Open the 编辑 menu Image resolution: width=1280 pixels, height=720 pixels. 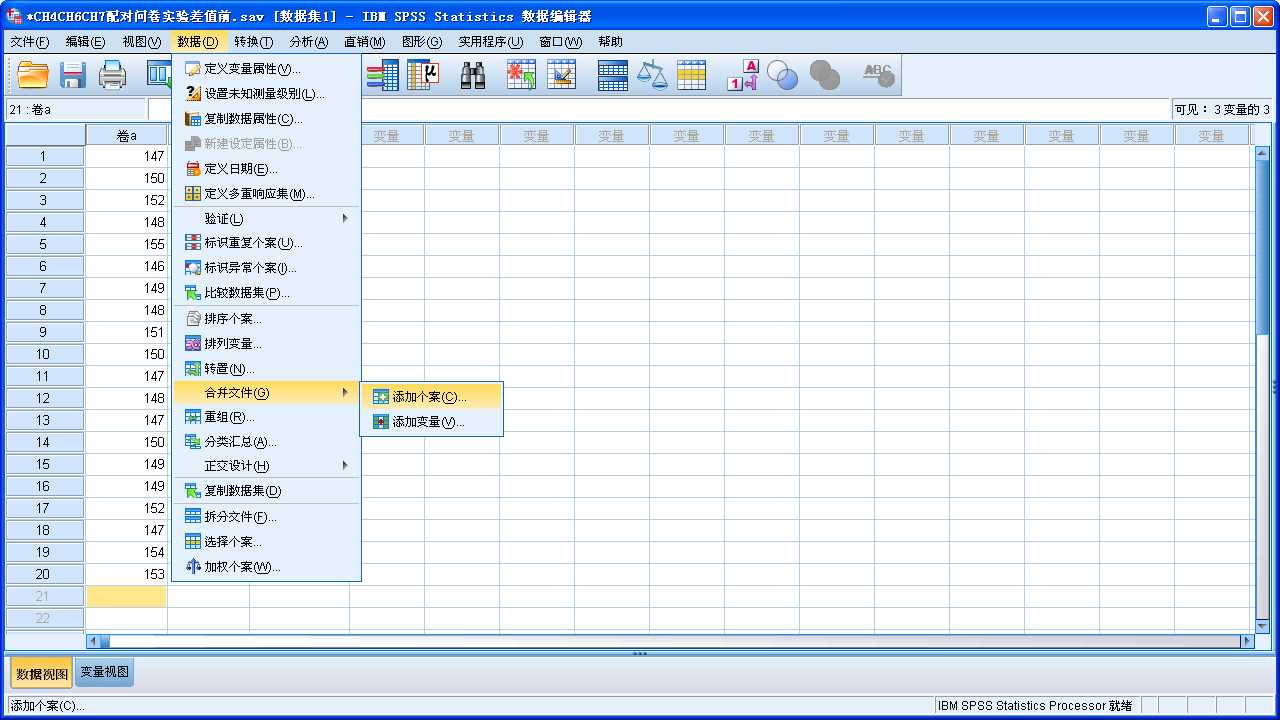point(85,42)
